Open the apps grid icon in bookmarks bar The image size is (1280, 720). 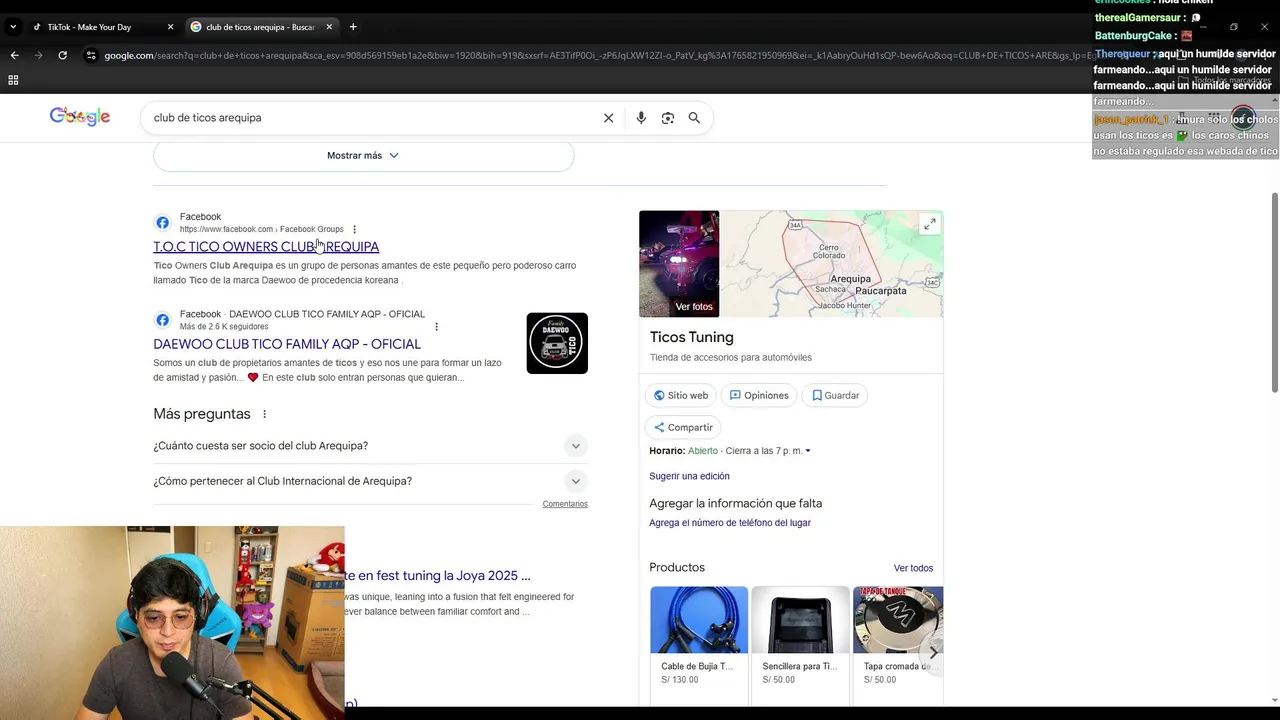(13, 80)
